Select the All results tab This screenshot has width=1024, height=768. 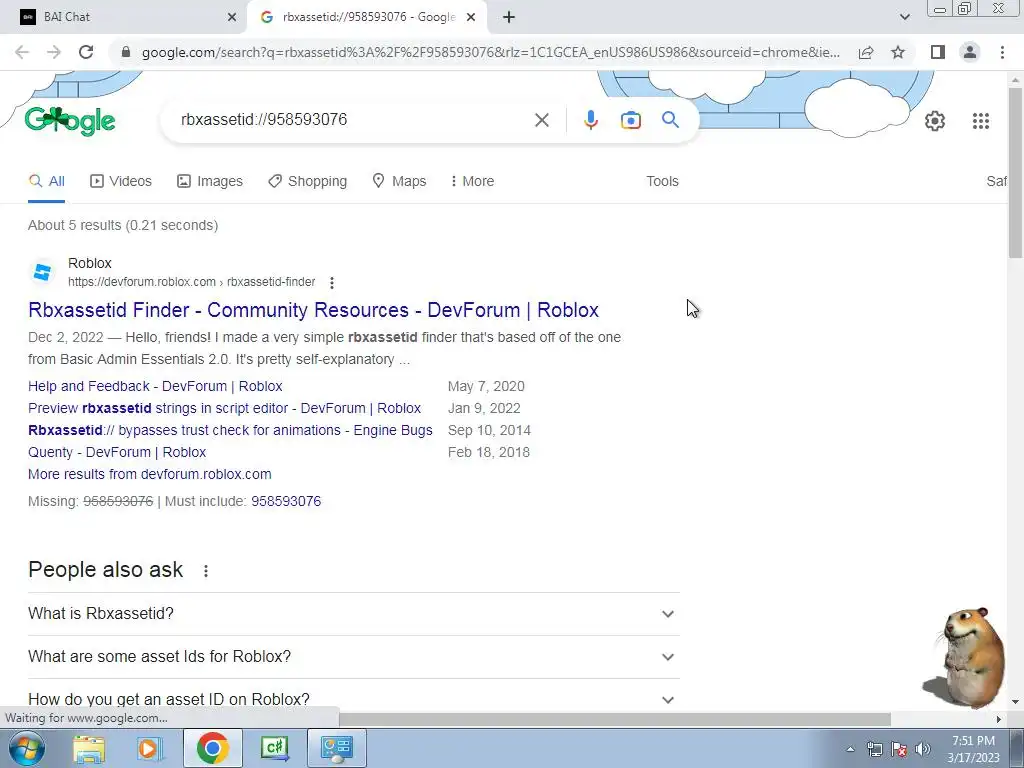(x=46, y=182)
